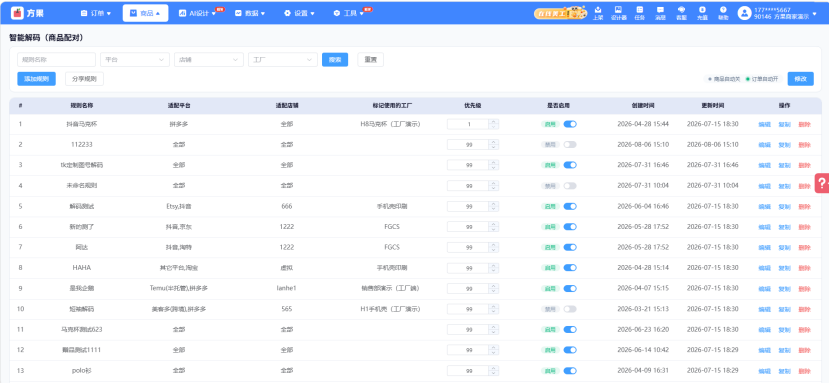Toggle the 马克杯测试623 rule switch
This screenshot has height=383, width=829.
pos(570,330)
